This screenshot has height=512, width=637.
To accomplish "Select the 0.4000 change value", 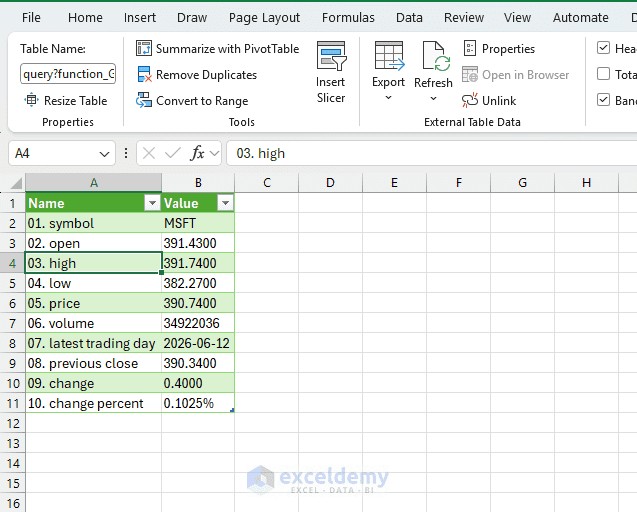I will pyautogui.click(x=198, y=383).
